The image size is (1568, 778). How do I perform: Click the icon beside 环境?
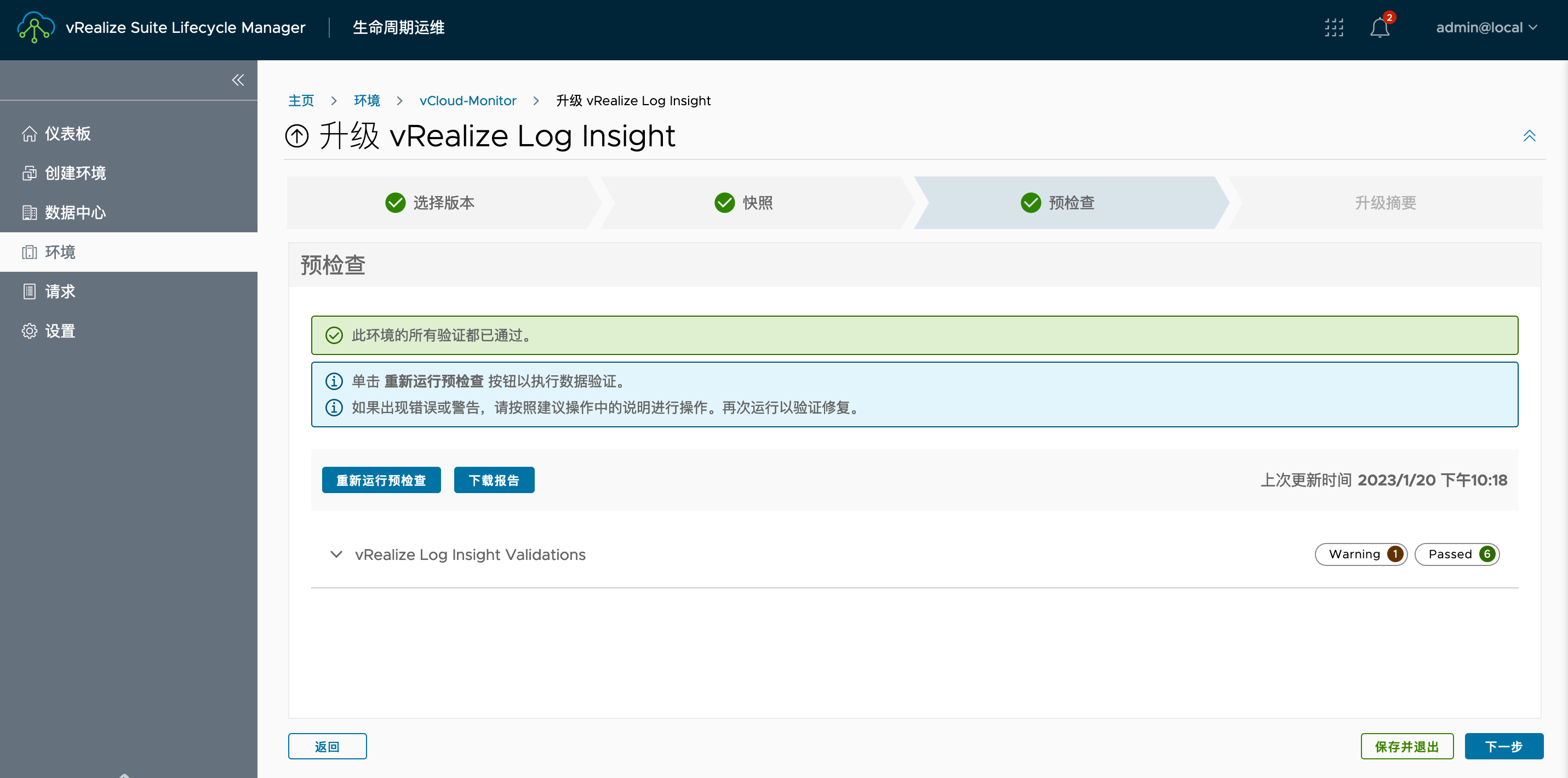[29, 252]
